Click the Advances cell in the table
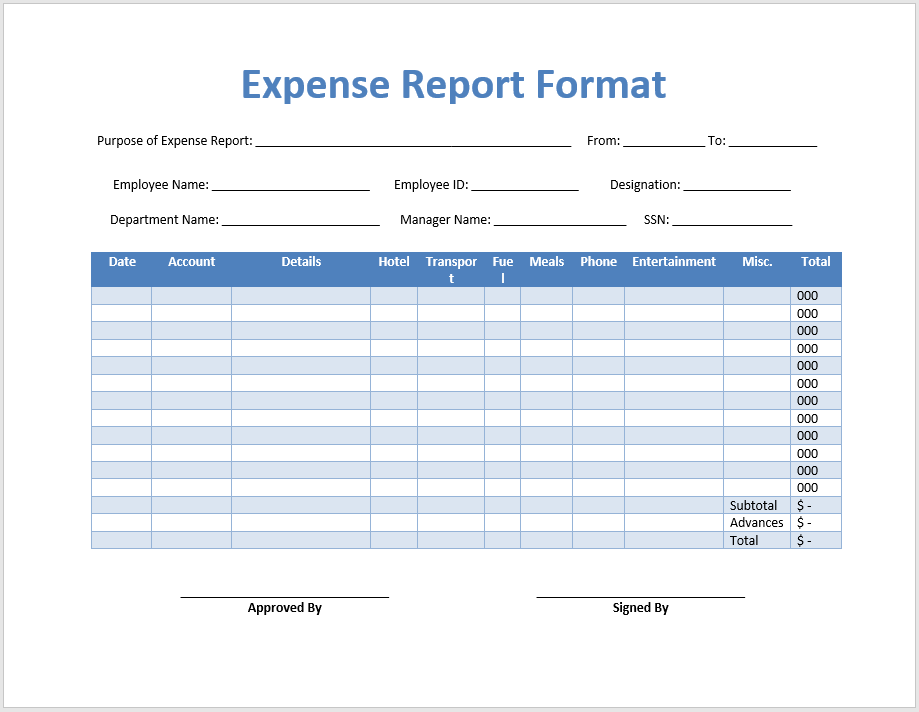This screenshot has height=712, width=919. 754,522
